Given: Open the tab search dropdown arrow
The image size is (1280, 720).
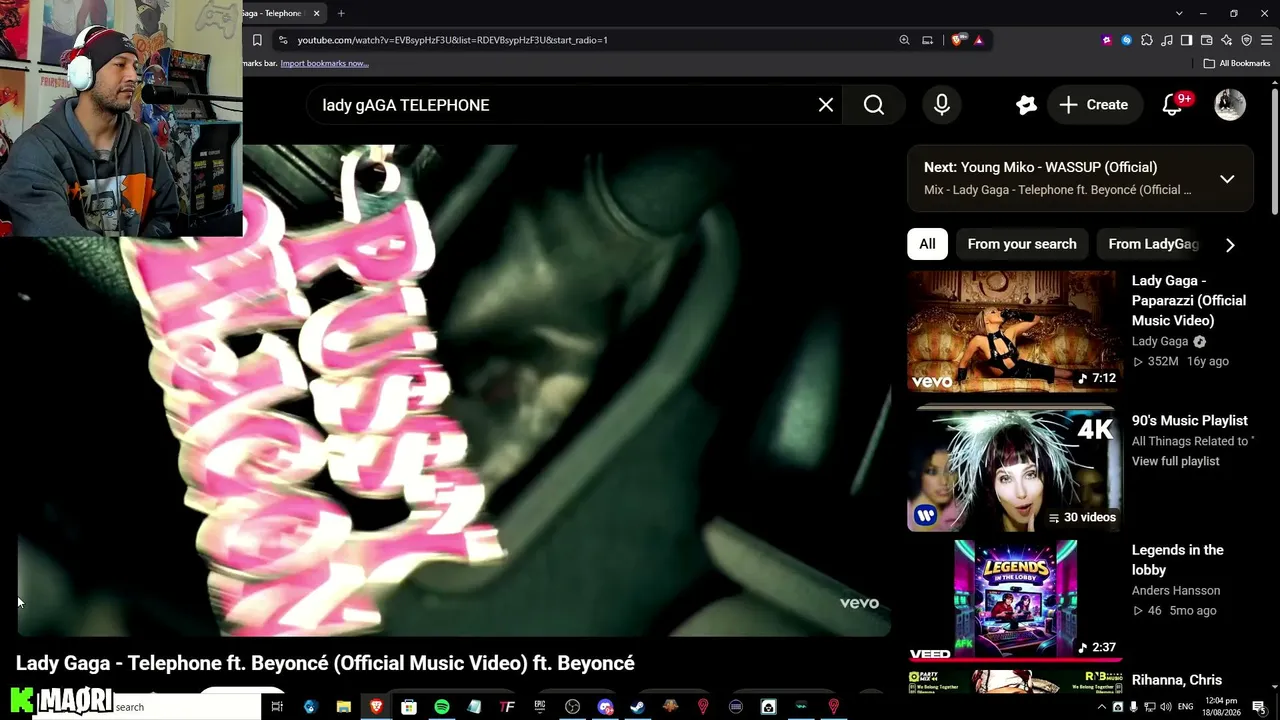Looking at the screenshot, I should [x=1179, y=13].
